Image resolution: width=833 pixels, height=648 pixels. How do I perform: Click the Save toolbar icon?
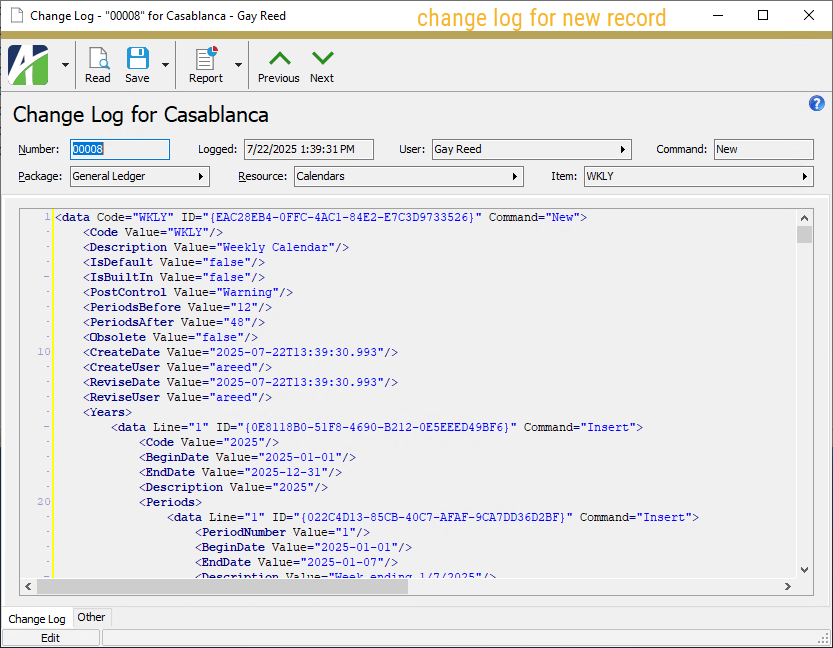coord(137,65)
